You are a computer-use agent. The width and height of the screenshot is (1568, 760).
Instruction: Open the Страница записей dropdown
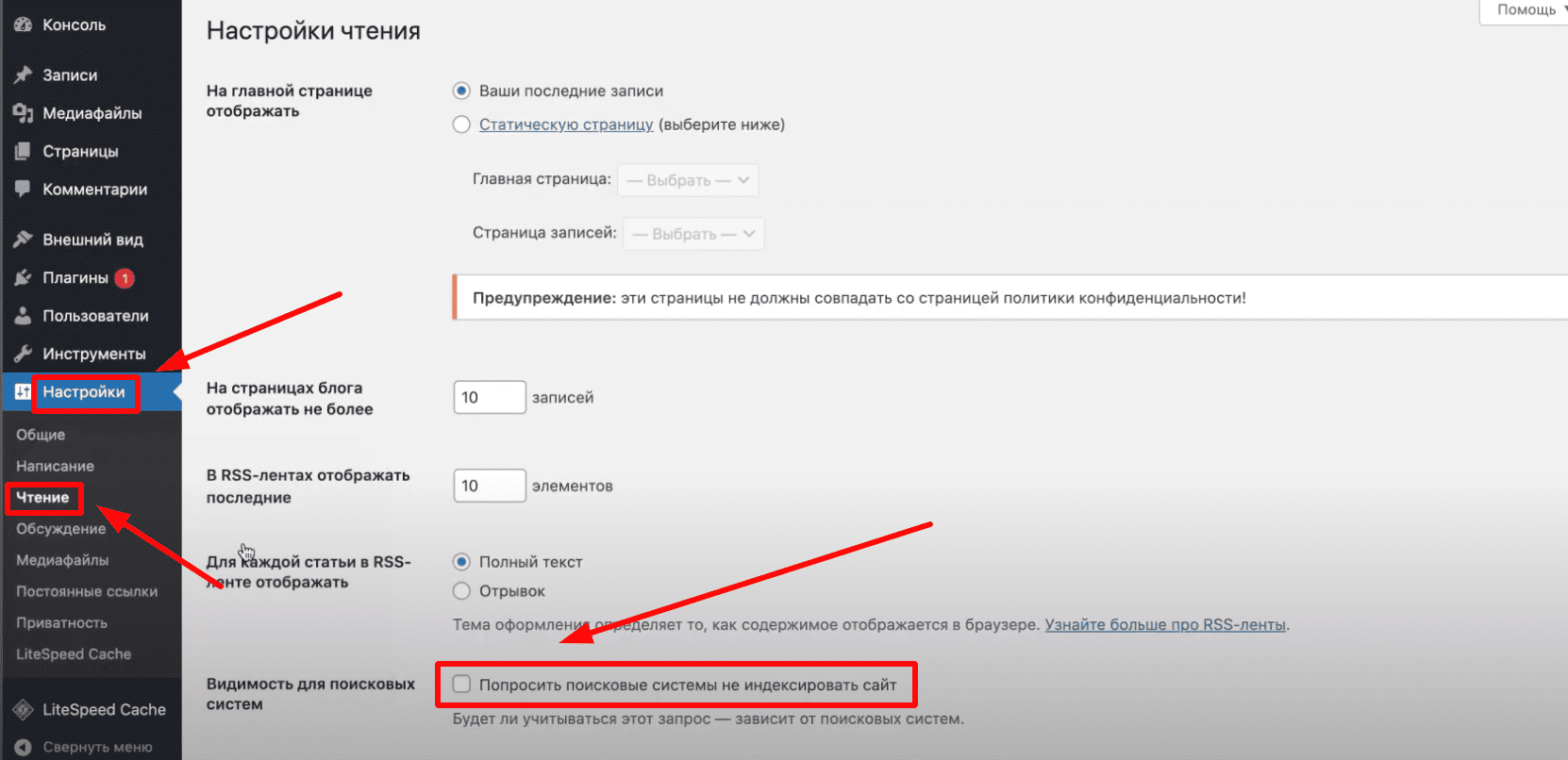(x=693, y=234)
